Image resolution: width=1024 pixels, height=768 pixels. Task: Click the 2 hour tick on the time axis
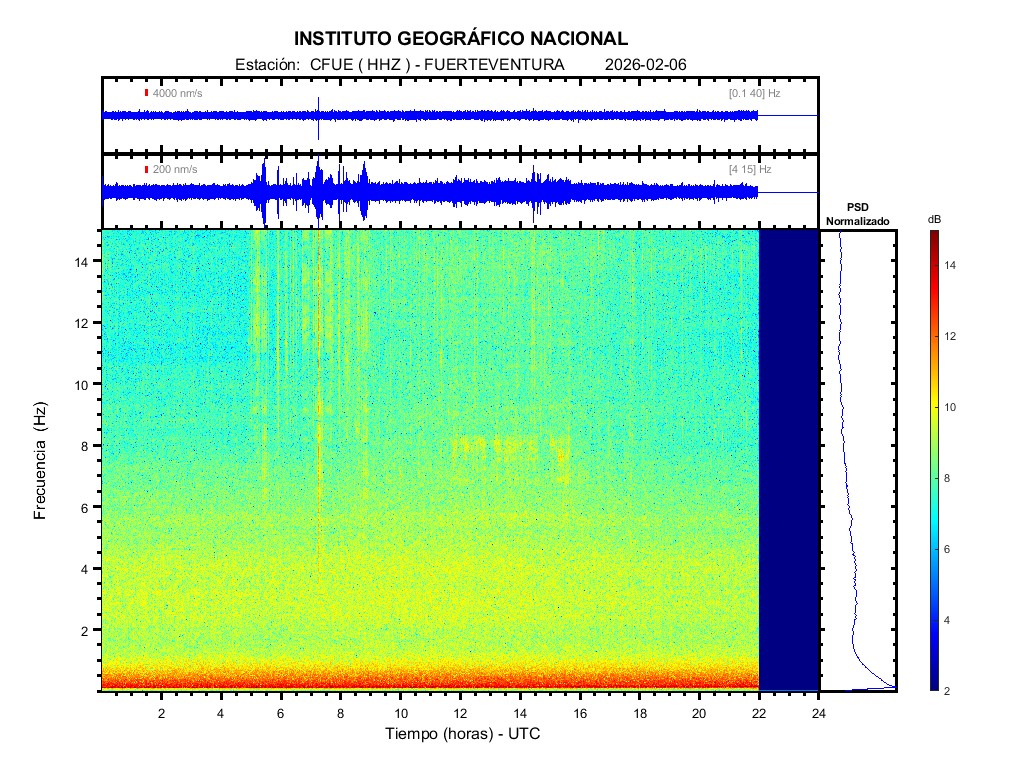162,713
